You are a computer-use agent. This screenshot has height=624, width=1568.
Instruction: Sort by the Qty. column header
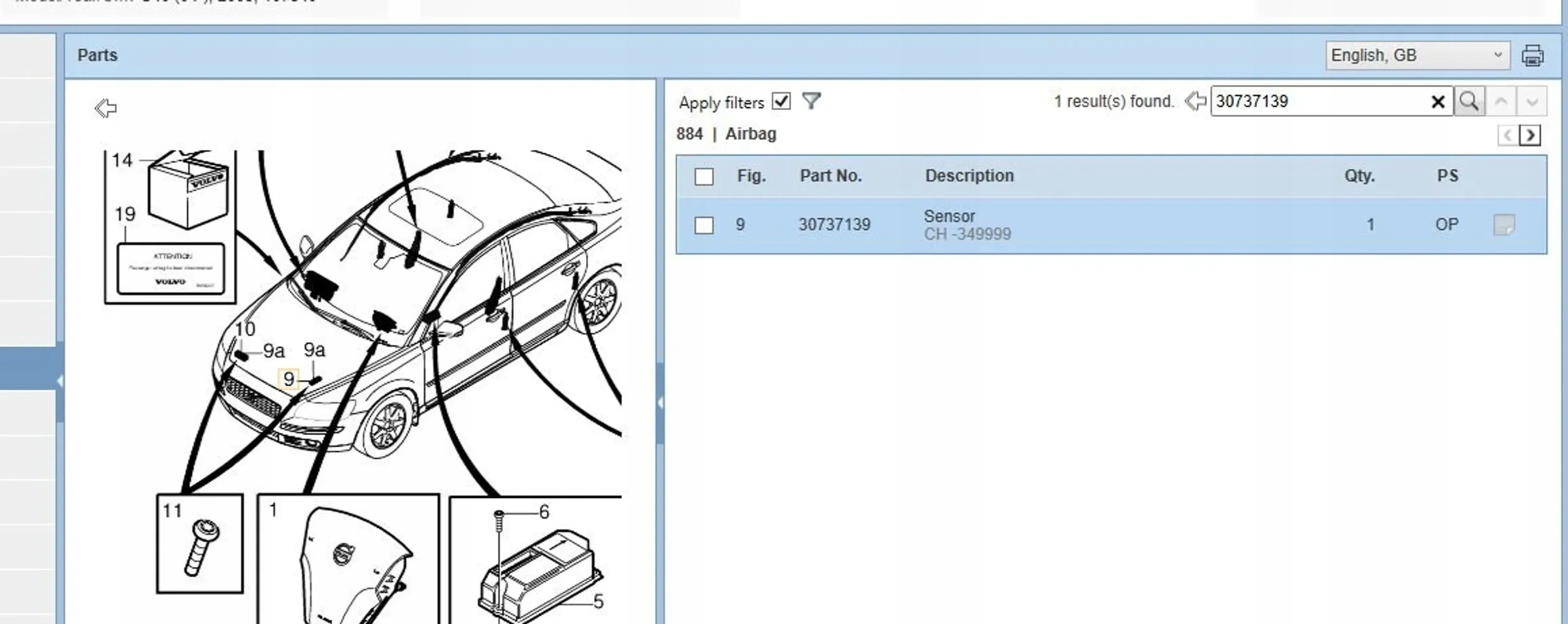1359,176
